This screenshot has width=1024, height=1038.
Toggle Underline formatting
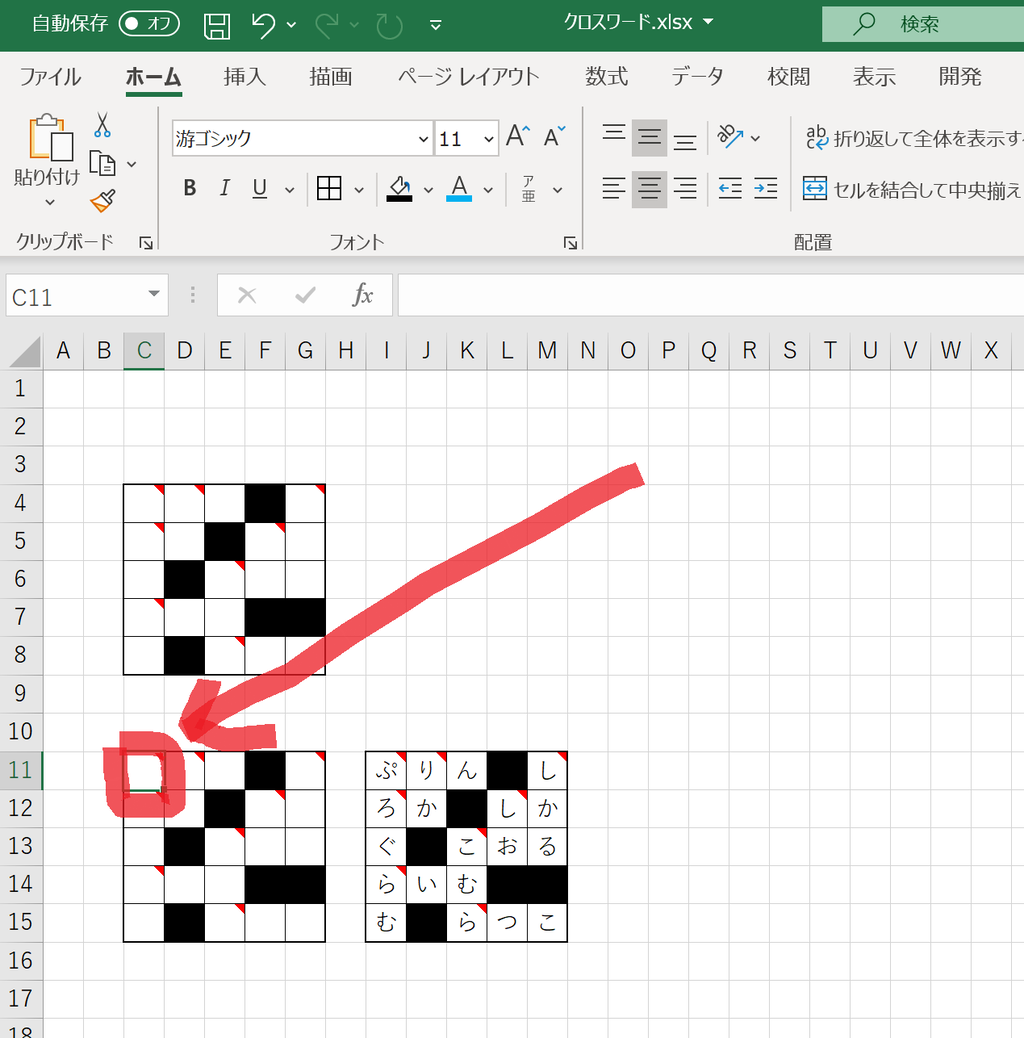click(260, 189)
